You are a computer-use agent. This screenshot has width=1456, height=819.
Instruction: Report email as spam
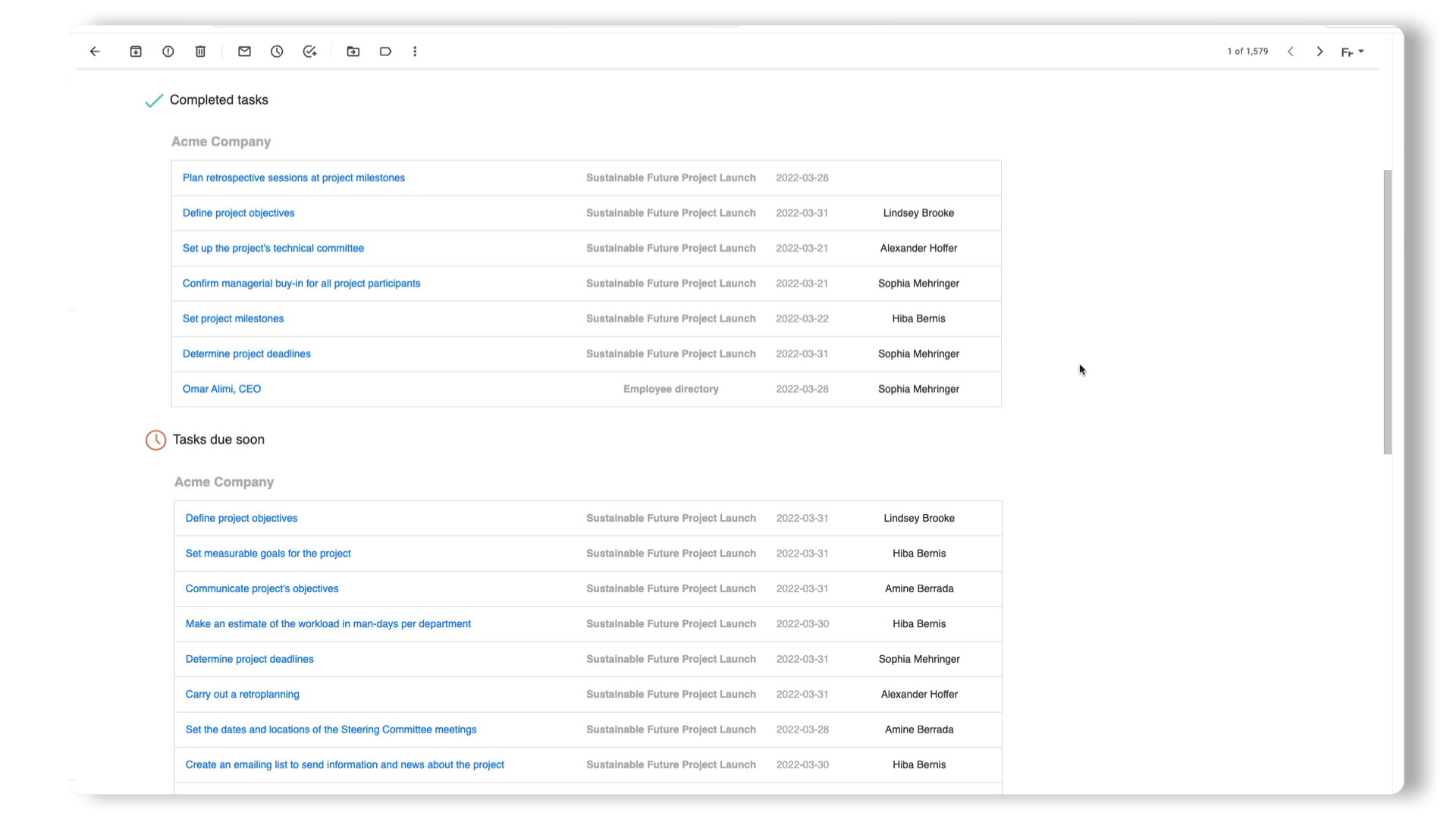pos(168,52)
